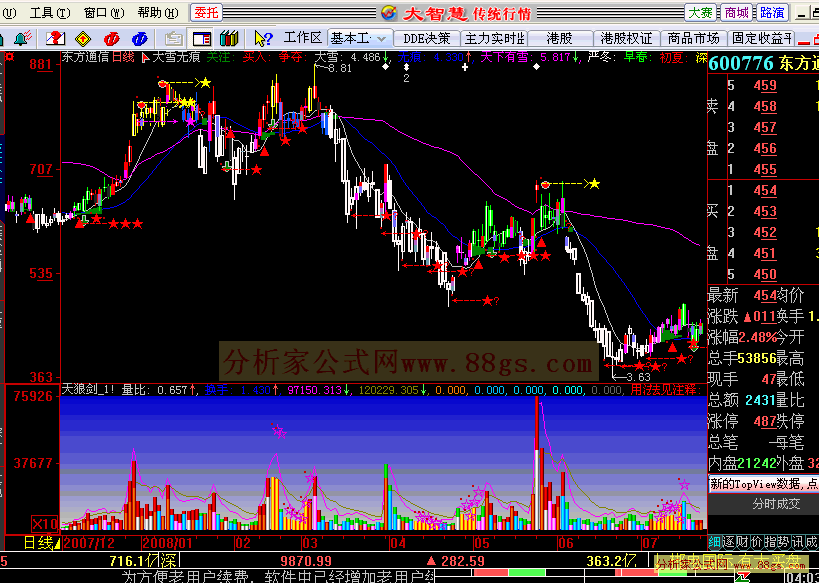Click the 9870.99 index in status bar
Image resolution: width=819 pixels, height=583 pixels.
click(306, 561)
